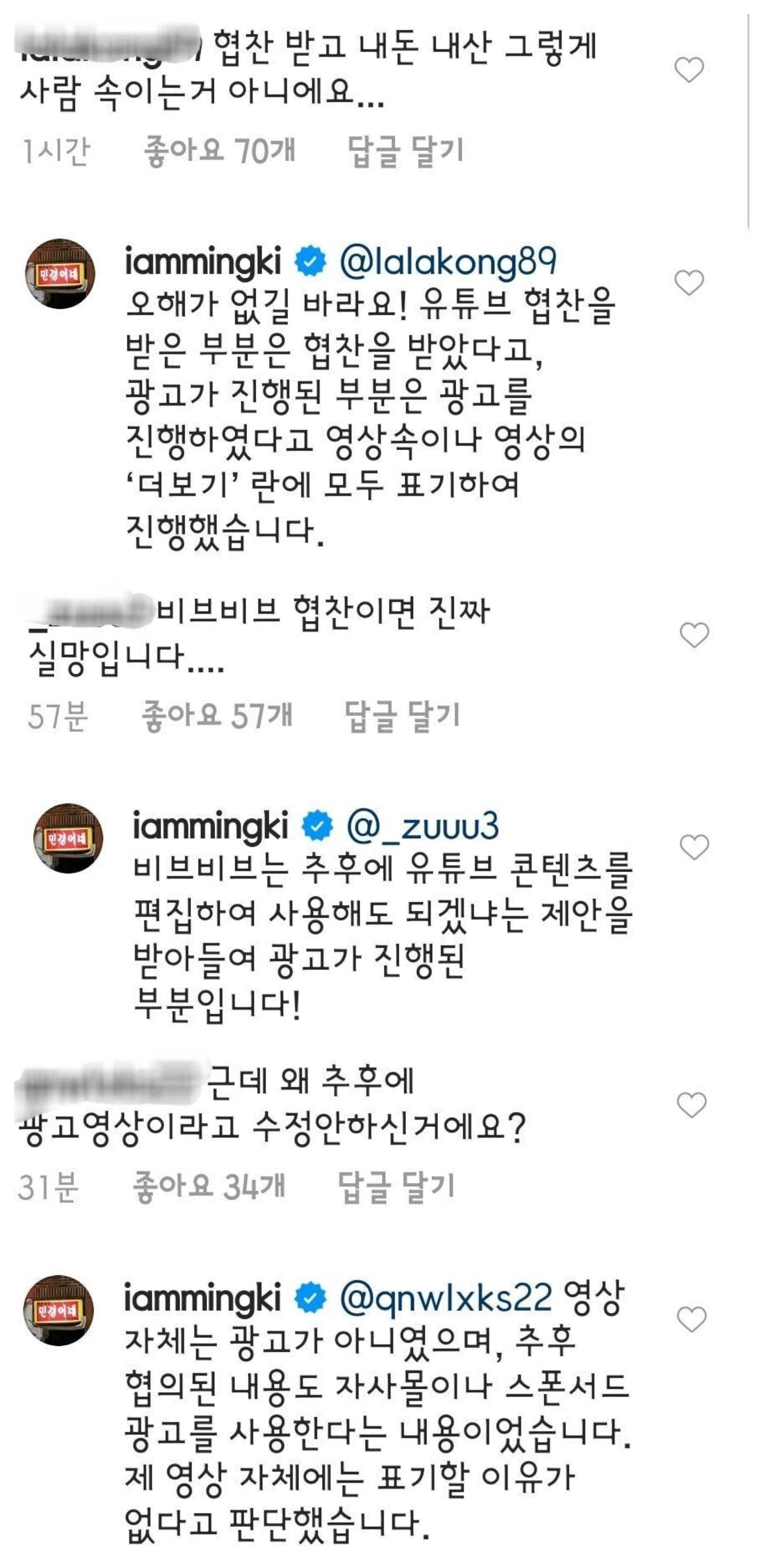This screenshot has height=1568, width=763.
Task: Tap heart on iammingki's reply to @lalakong89
Action: (689, 283)
